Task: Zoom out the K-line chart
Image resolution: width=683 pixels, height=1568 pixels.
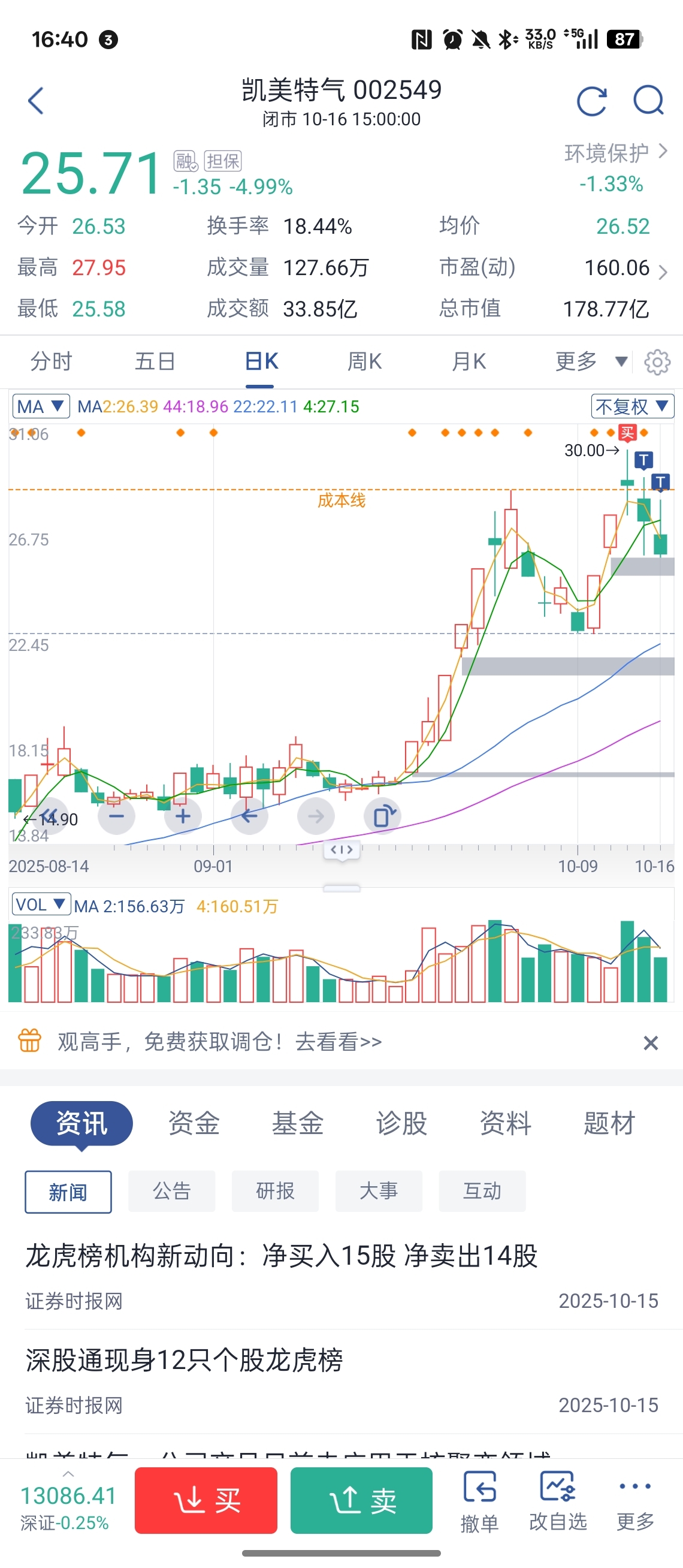Action: click(x=117, y=816)
